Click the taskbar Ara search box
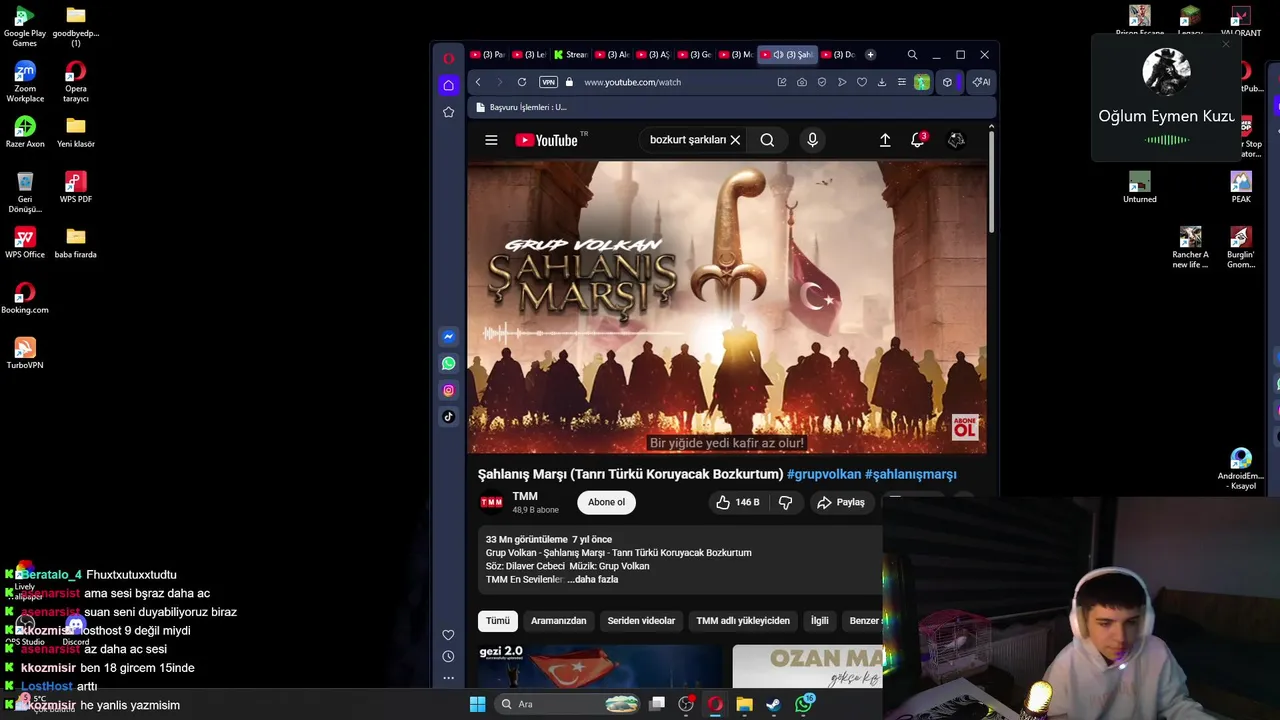 tap(568, 704)
